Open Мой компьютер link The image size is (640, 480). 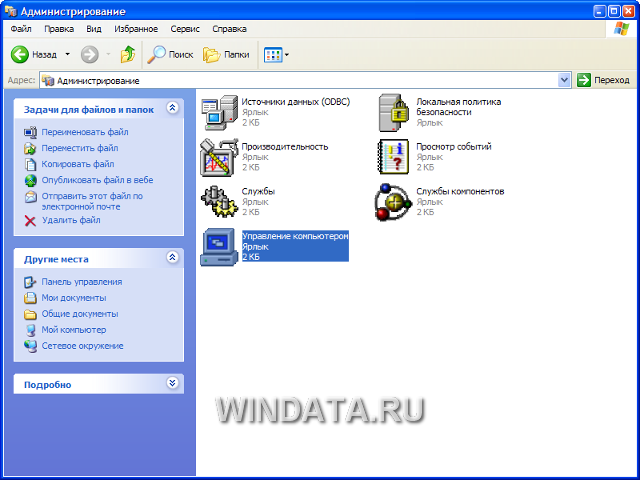pos(74,329)
